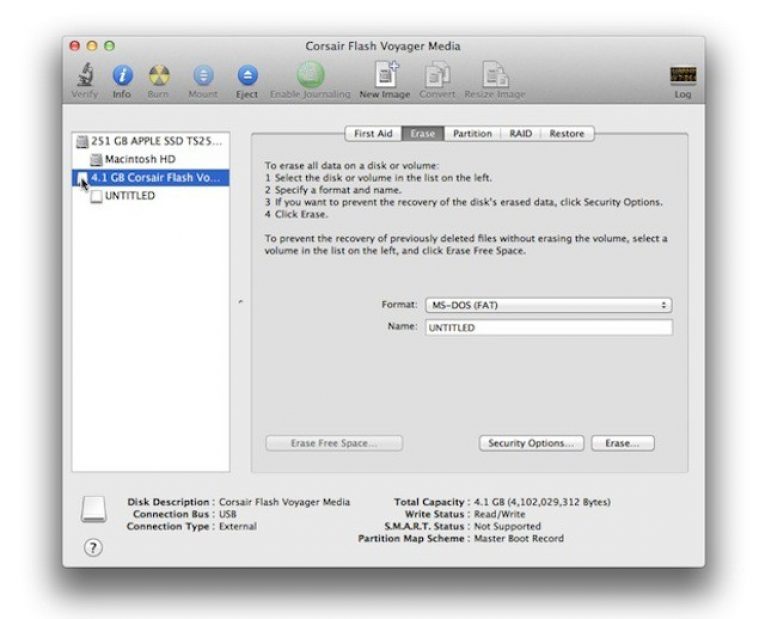Select the Erase tab

click(x=423, y=134)
